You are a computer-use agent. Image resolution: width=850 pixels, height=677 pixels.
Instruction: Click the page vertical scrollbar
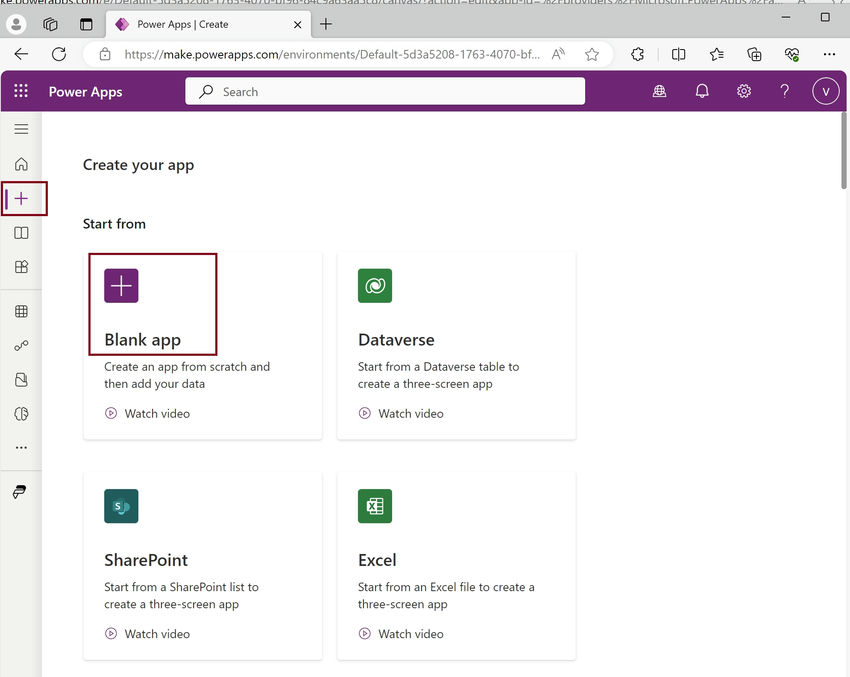point(844,151)
